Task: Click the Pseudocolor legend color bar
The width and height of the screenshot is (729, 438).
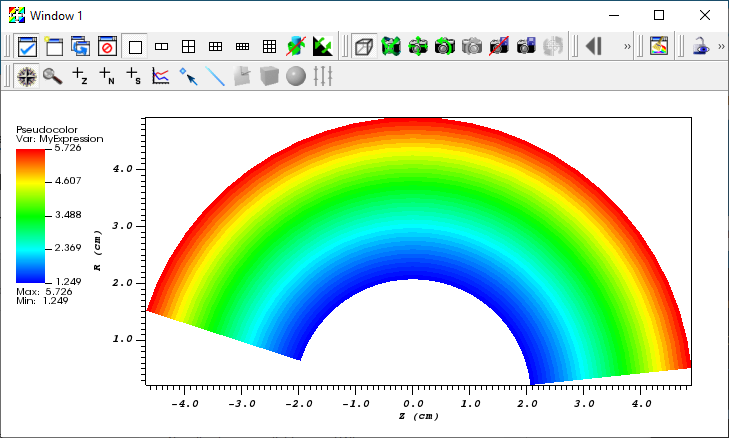Action: 31,216
